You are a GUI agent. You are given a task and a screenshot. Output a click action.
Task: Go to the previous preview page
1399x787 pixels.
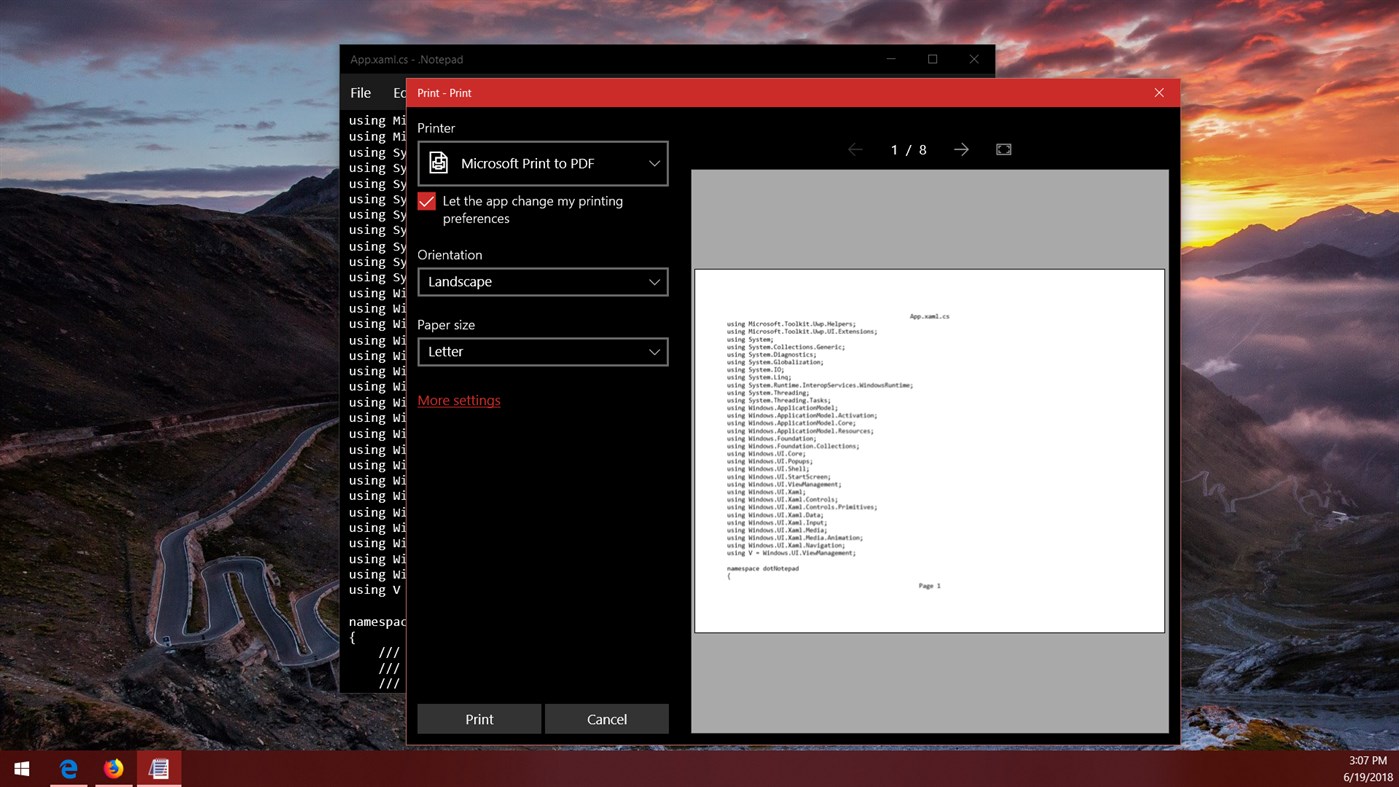[x=856, y=149]
